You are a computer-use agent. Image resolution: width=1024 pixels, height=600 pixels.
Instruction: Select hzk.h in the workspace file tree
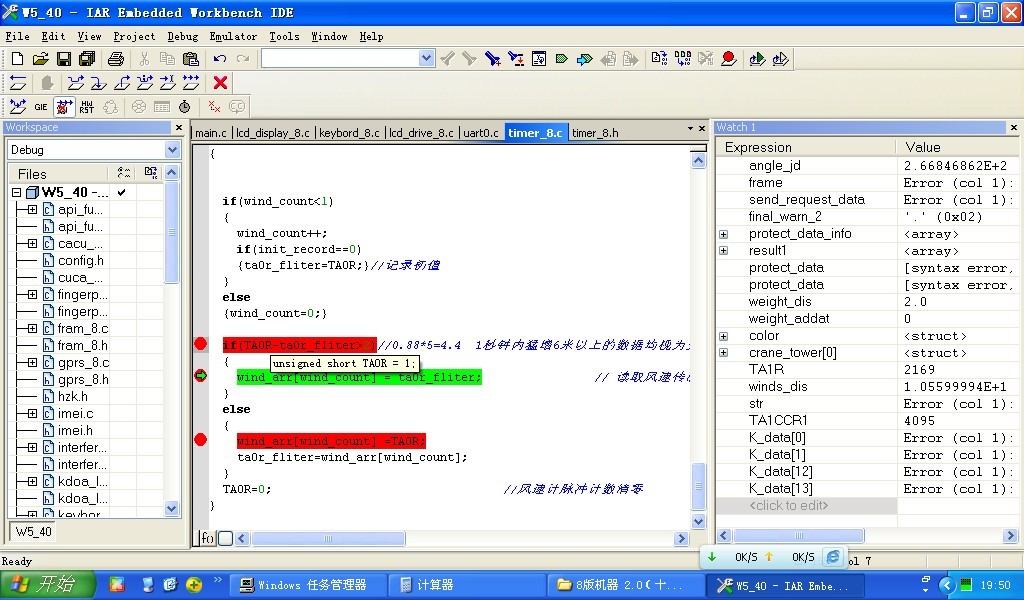coord(72,396)
